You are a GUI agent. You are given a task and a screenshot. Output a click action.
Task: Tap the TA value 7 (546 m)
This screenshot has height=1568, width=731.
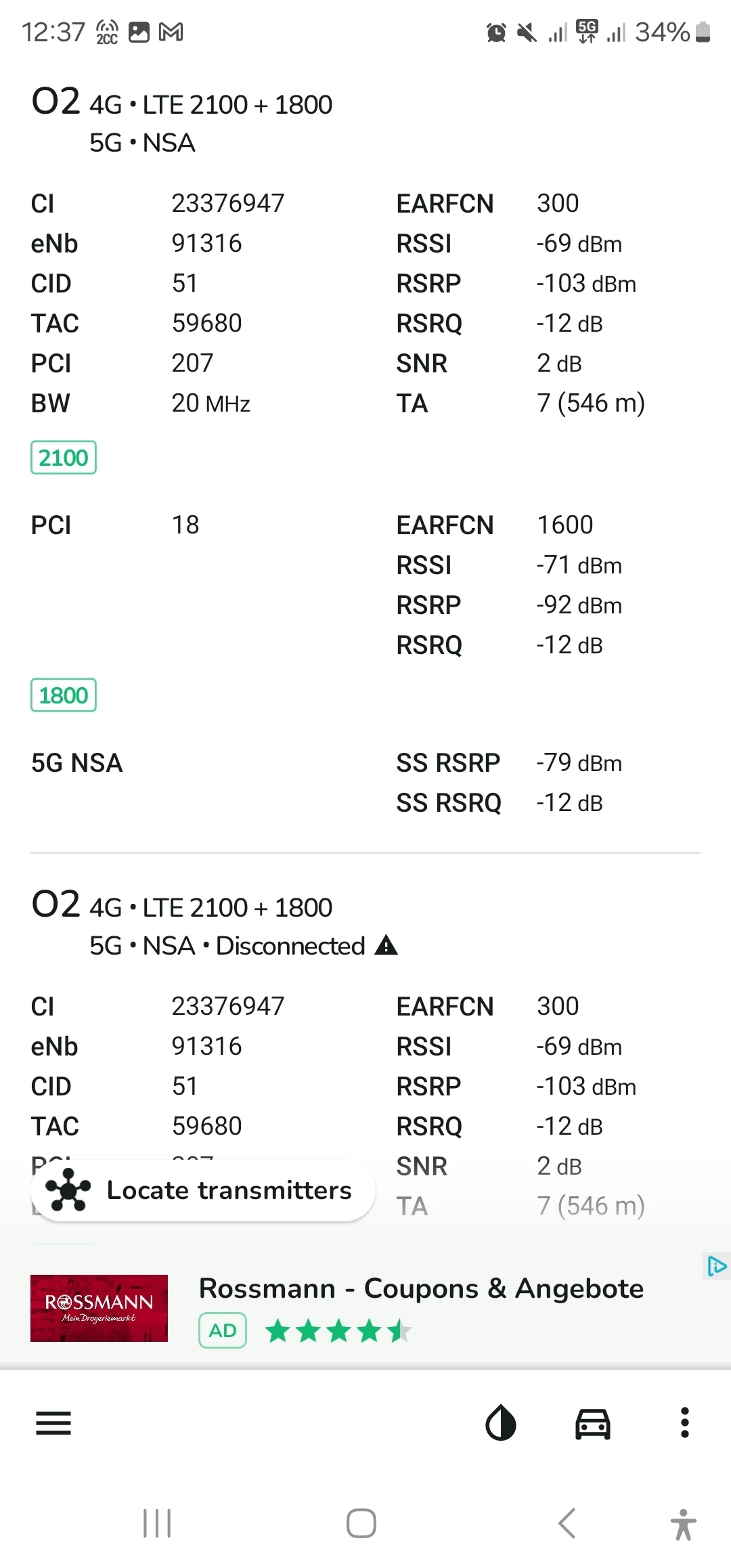click(x=590, y=403)
